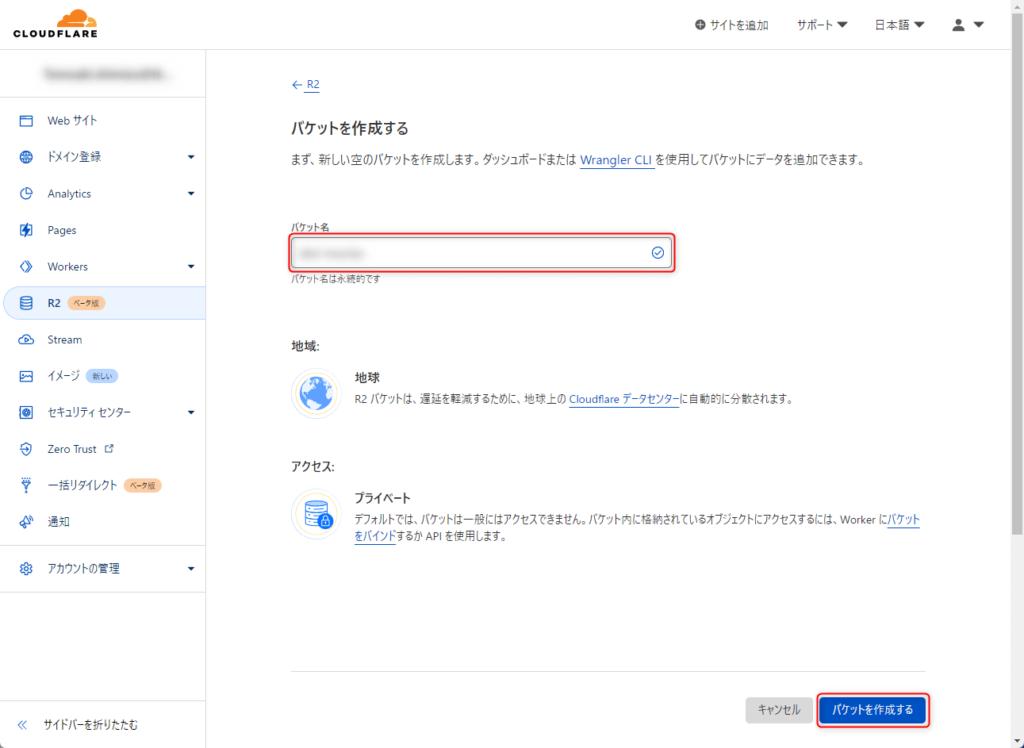Click the Pages lightning icon

click(x=26, y=230)
